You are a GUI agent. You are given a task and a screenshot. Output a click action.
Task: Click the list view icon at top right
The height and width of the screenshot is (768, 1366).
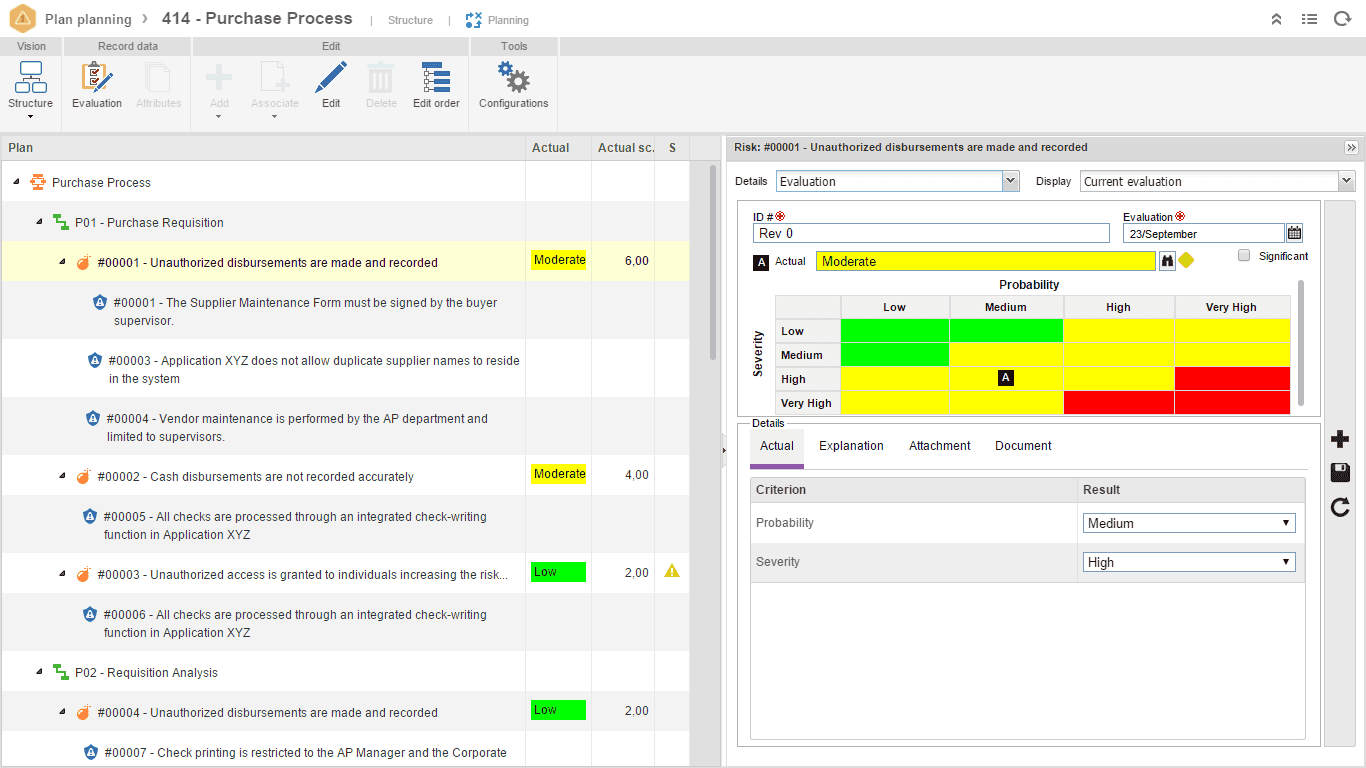1309,19
